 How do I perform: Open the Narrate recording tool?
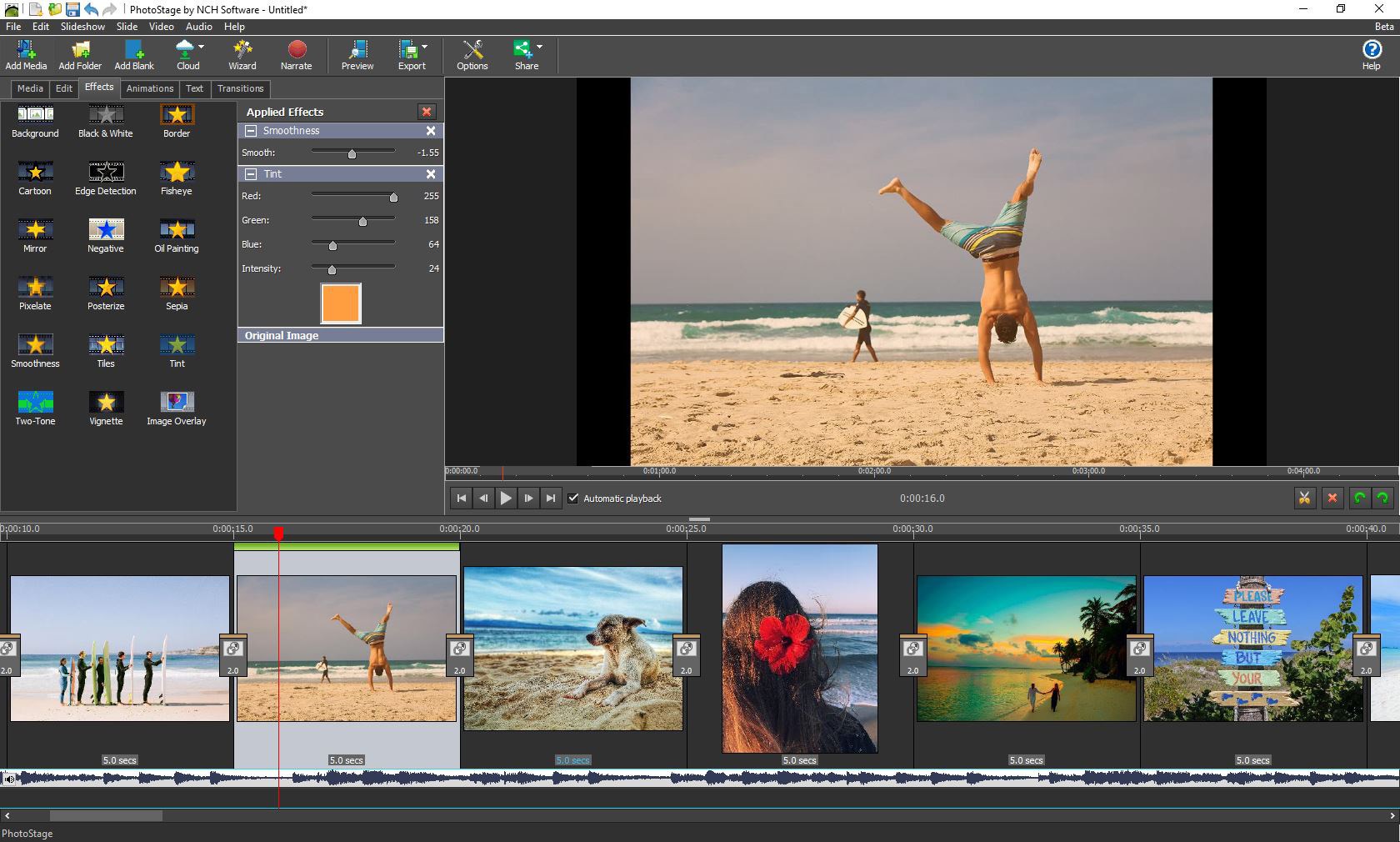pyautogui.click(x=297, y=53)
